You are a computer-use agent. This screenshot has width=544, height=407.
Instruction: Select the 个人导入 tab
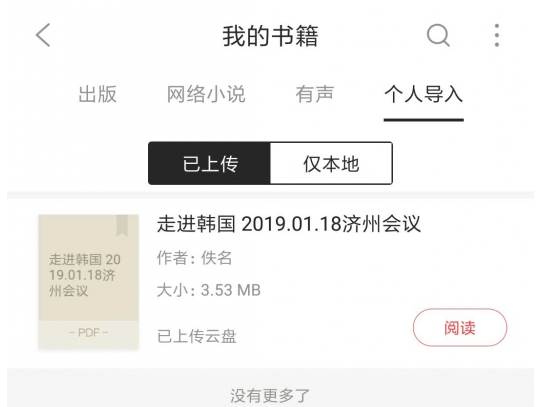coord(424,94)
